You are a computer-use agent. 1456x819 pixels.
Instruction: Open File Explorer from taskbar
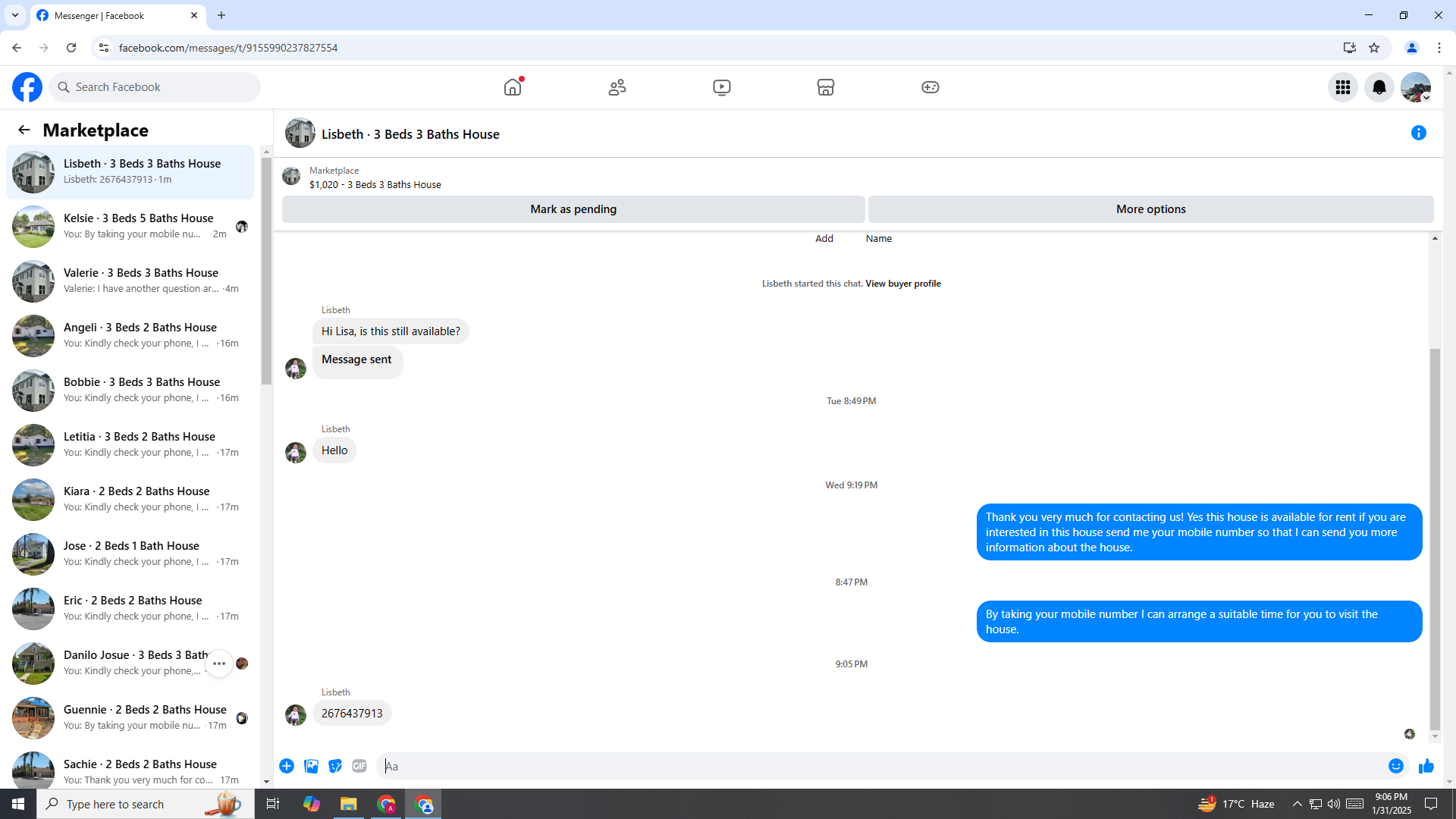tap(349, 804)
